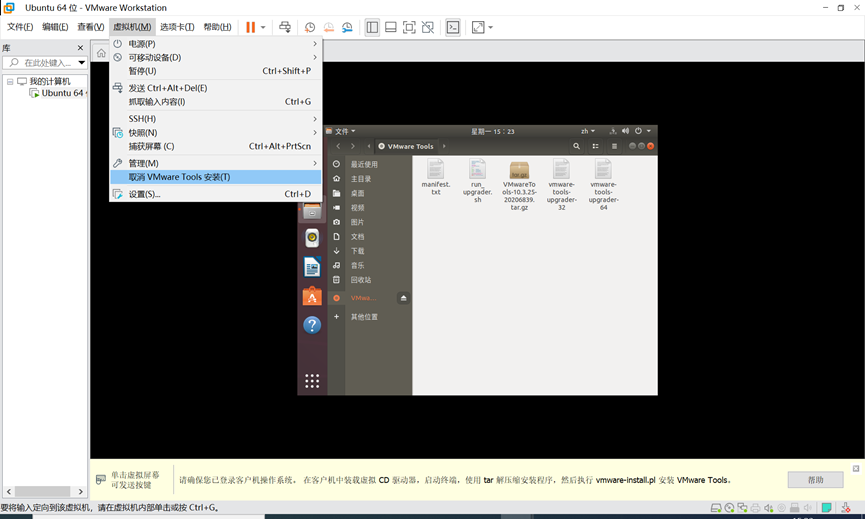Take a snapshot using the clock-plus toolbar icon

[x=310, y=27]
